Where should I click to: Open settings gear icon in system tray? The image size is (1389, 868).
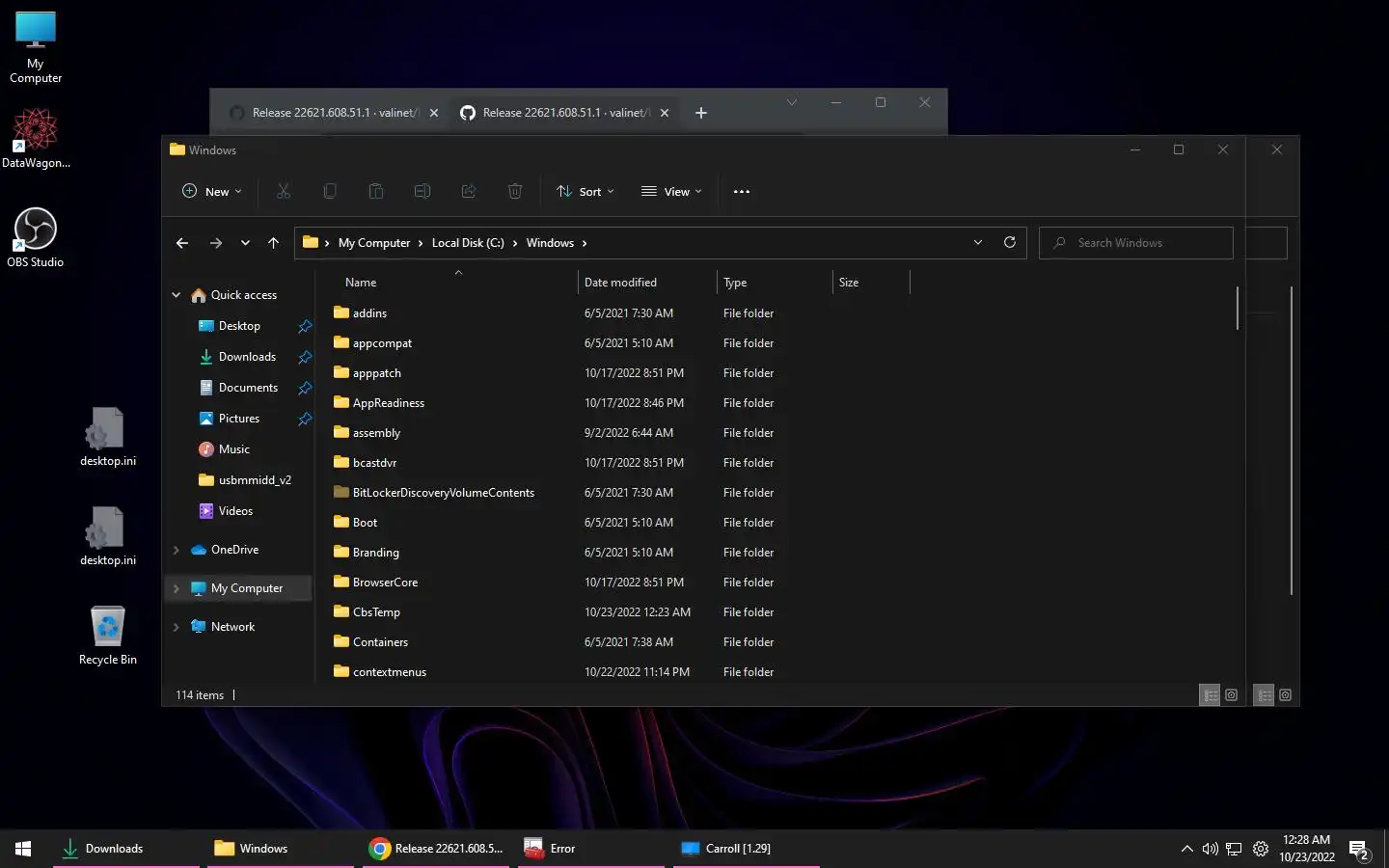pos(1261,849)
